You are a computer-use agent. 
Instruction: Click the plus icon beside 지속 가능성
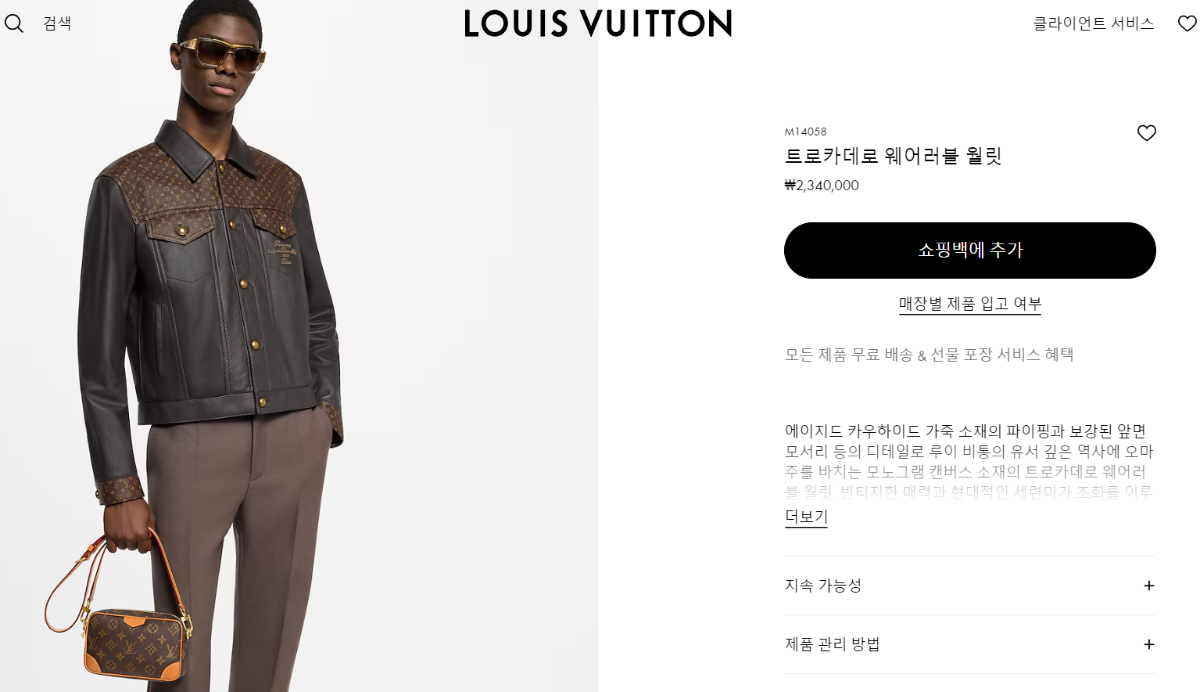tap(1149, 586)
